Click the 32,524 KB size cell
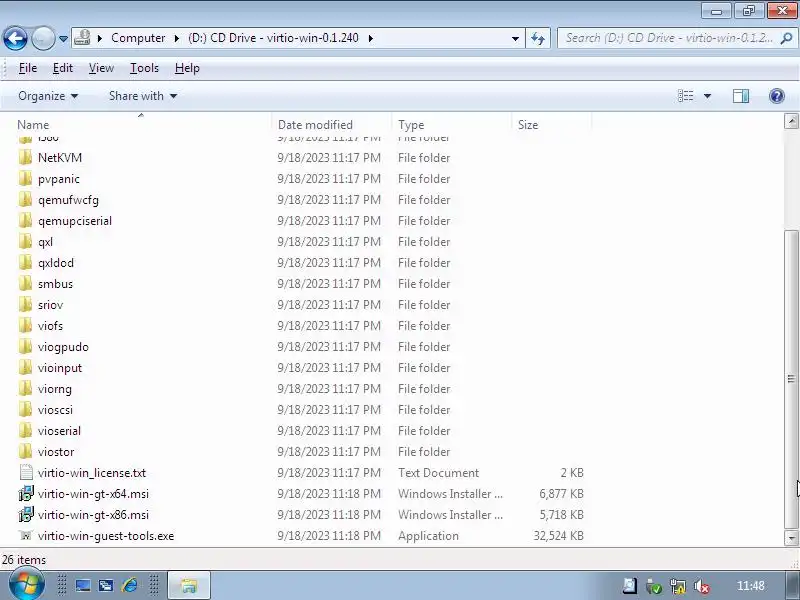 click(x=558, y=536)
